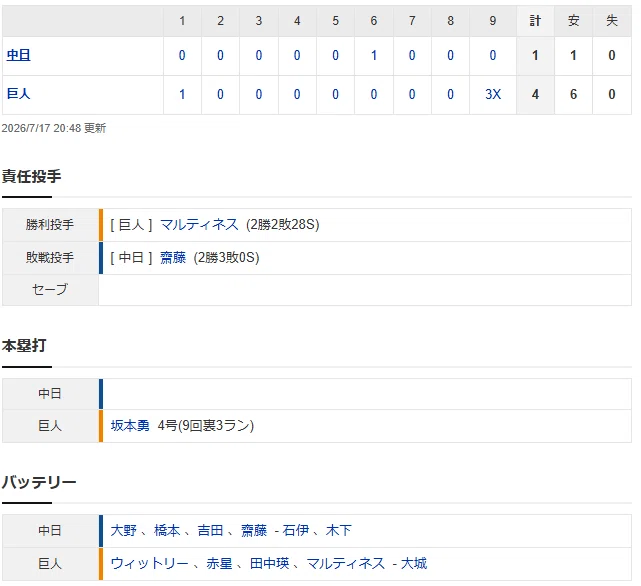Click 中日 6th inning score of 1
Image resolution: width=641 pixels, height=586 pixels.
[374, 55]
